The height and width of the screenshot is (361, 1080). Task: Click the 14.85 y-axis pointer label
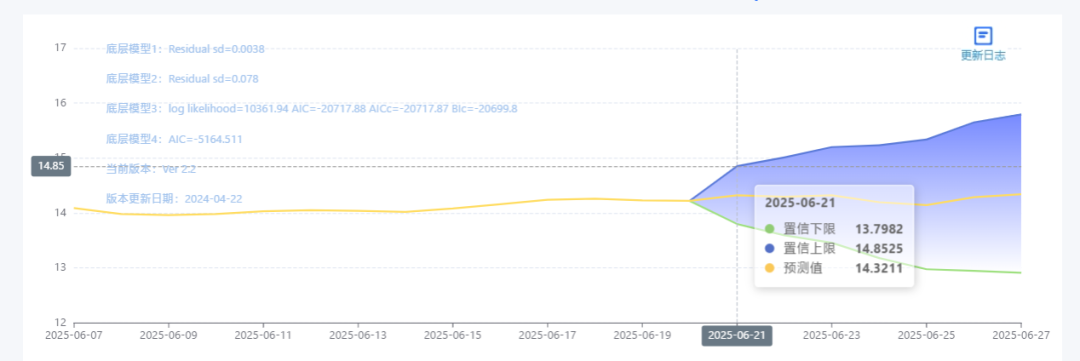tap(51, 166)
